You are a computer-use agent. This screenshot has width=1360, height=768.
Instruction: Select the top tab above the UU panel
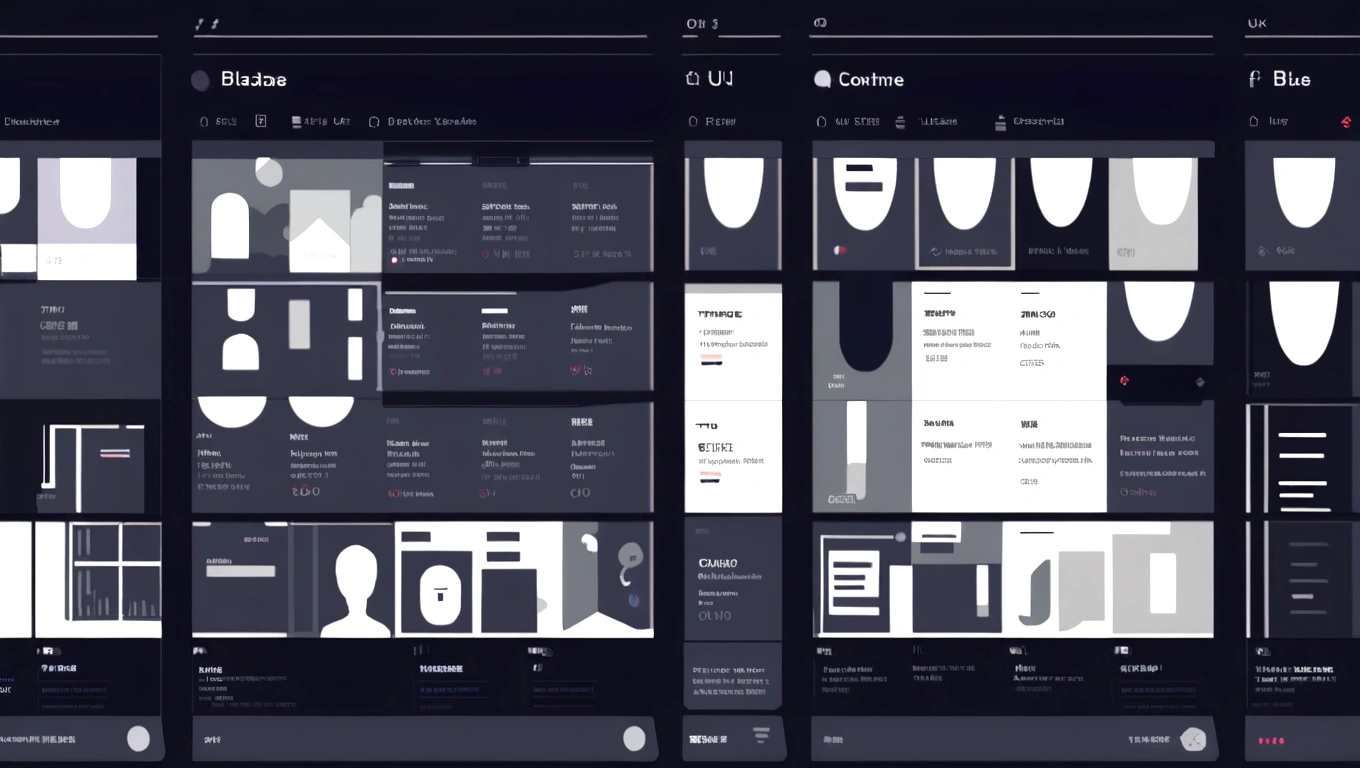702,23
